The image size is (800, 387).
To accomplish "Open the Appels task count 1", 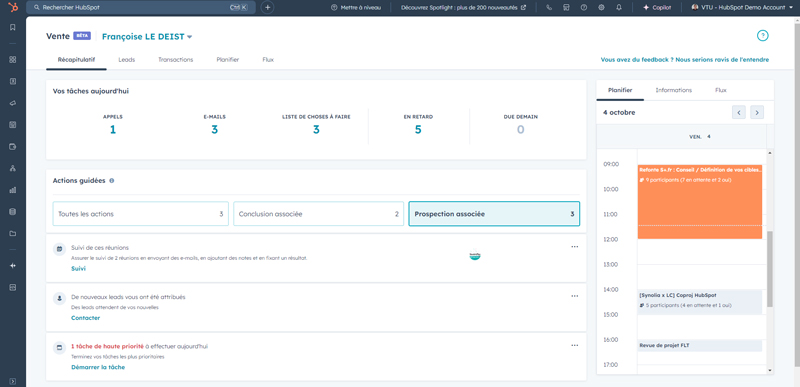I will pos(113,130).
